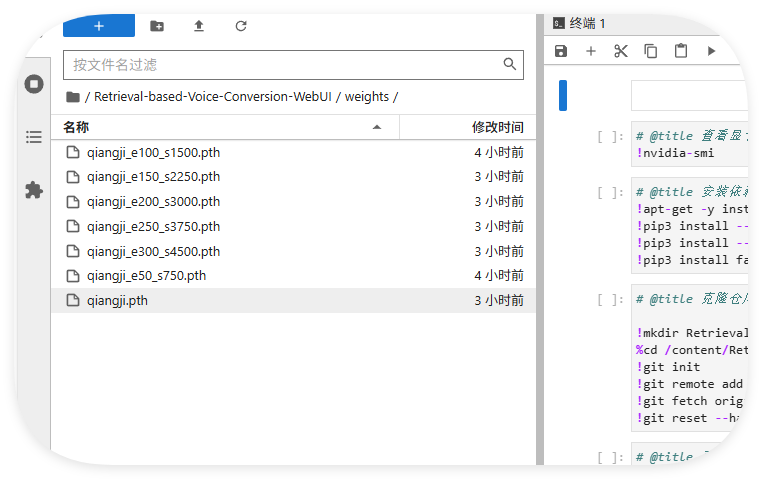Viewport: 762px width, 479px height.
Task: Go to root folder via breadcrumb icon
Action: (x=72, y=97)
